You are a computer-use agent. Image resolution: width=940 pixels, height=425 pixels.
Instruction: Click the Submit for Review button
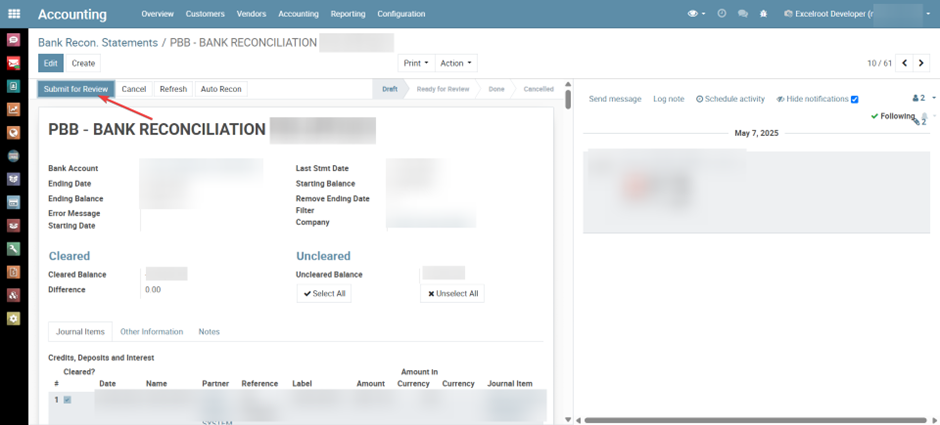tap(76, 89)
